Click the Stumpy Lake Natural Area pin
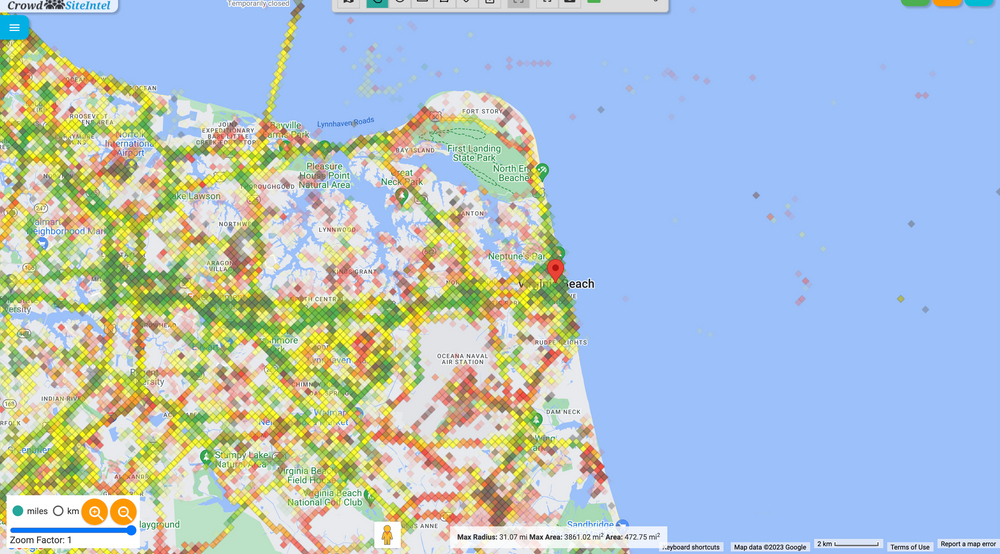 pos(206,457)
